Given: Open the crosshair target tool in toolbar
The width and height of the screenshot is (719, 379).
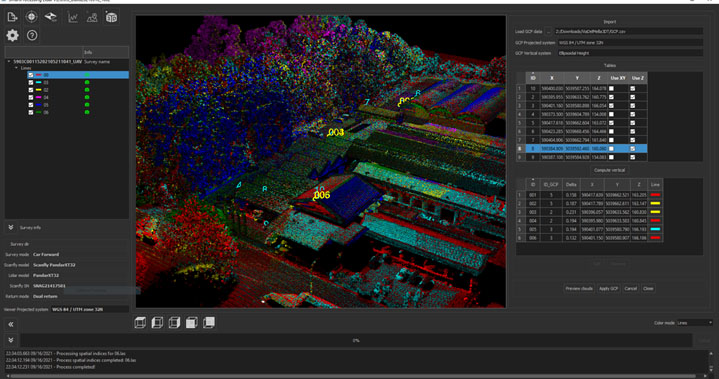Looking at the screenshot, I should coord(31,17).
